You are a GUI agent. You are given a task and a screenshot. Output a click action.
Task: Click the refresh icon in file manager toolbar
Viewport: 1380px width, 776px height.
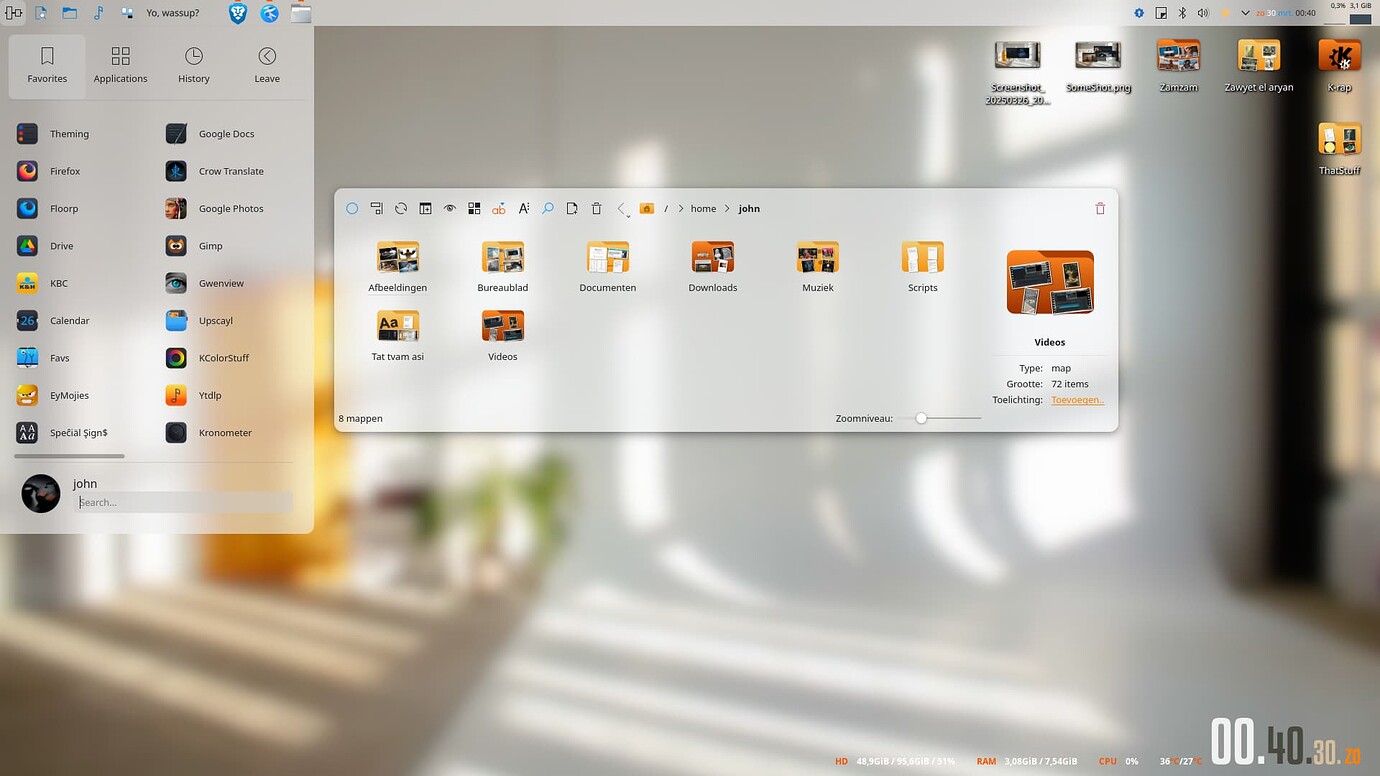point(401,208)
